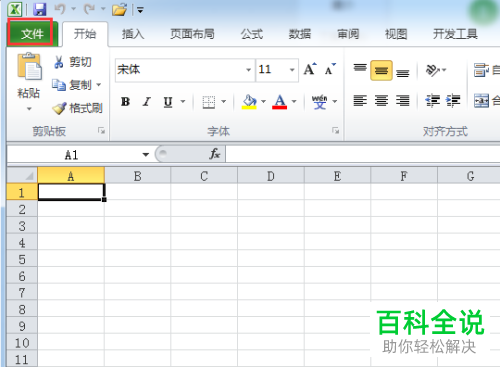Open the 剪贴板 clipboard dialog launcher
Viewport: 500px width, 367px height.
click(101, 130)
